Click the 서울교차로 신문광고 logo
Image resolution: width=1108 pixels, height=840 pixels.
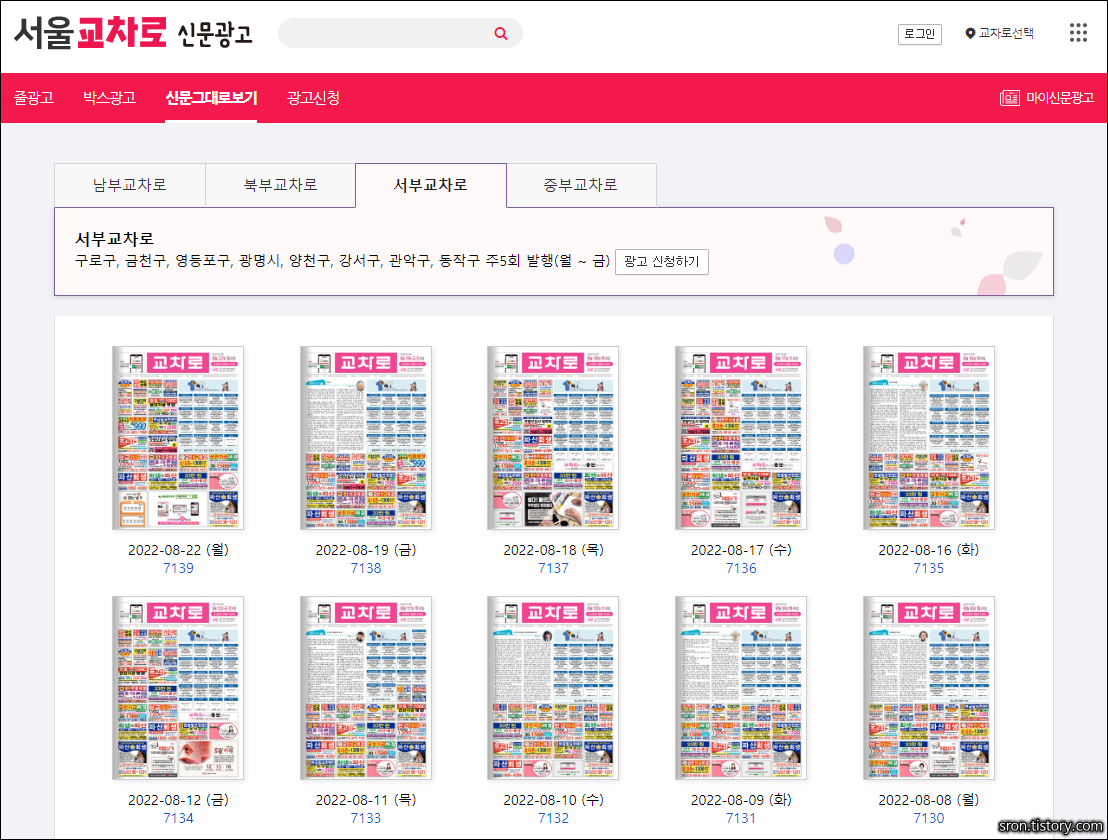[133, 32]
